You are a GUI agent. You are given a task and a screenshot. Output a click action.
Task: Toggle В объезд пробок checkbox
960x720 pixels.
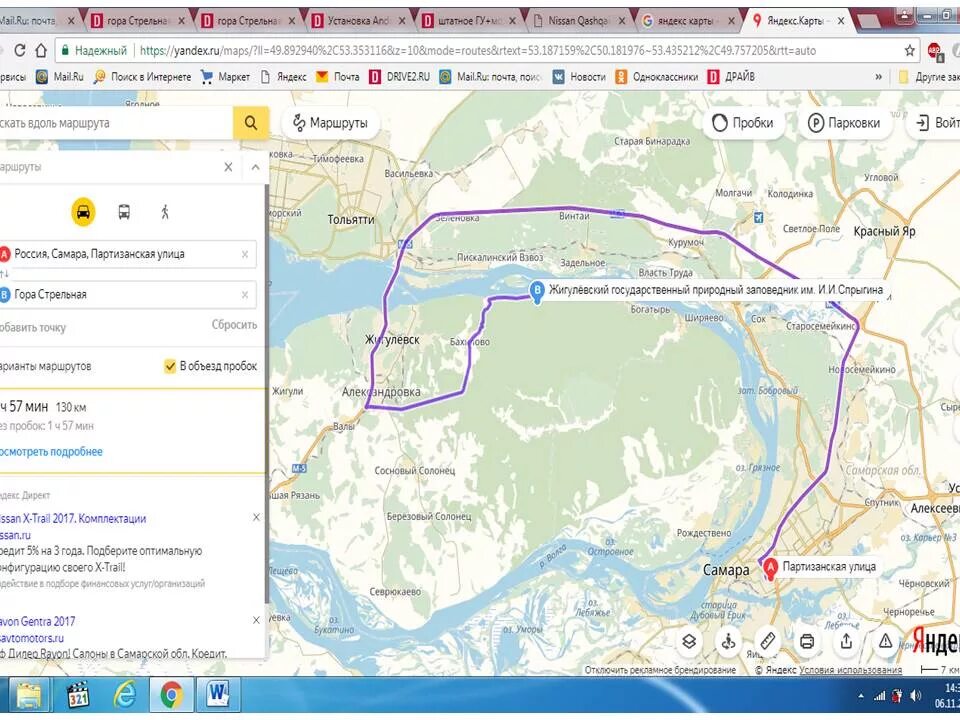tap(170, 366)
